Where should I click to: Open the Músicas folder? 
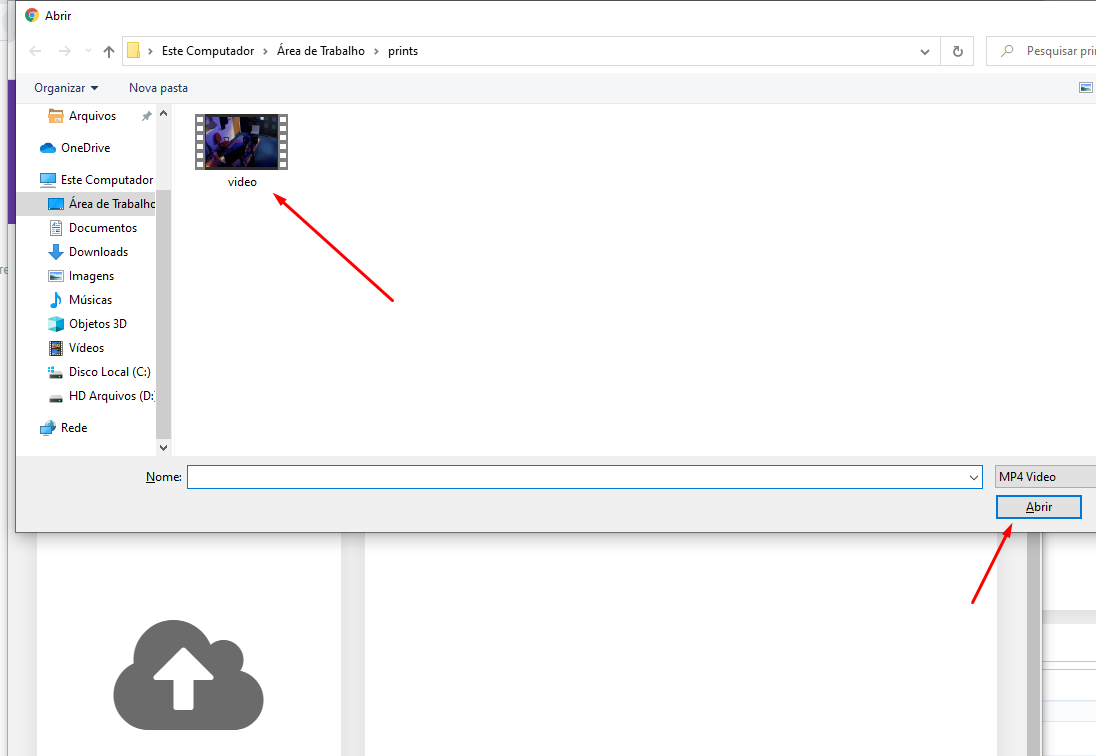point(90,300)
